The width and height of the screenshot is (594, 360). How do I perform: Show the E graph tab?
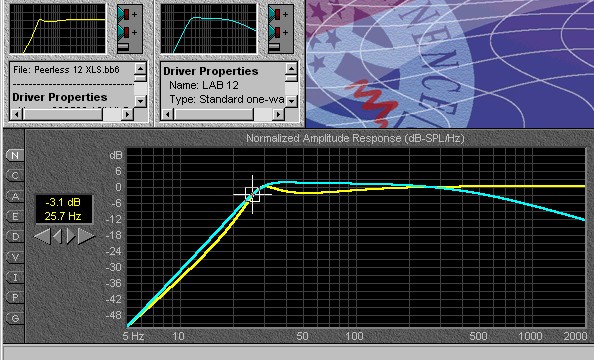(x=15, y=216)
